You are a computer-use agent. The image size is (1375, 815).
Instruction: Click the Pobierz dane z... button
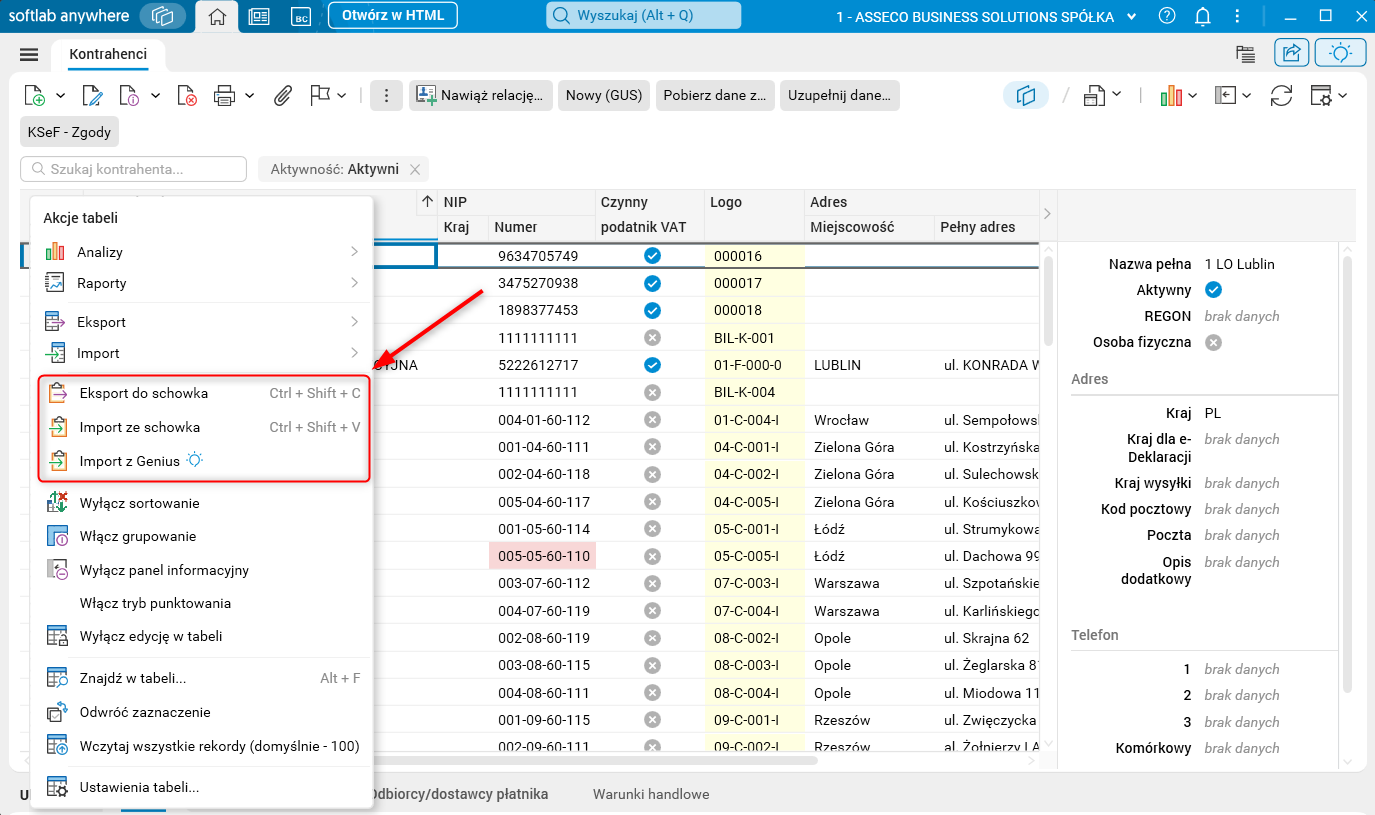tap(715, 95)
